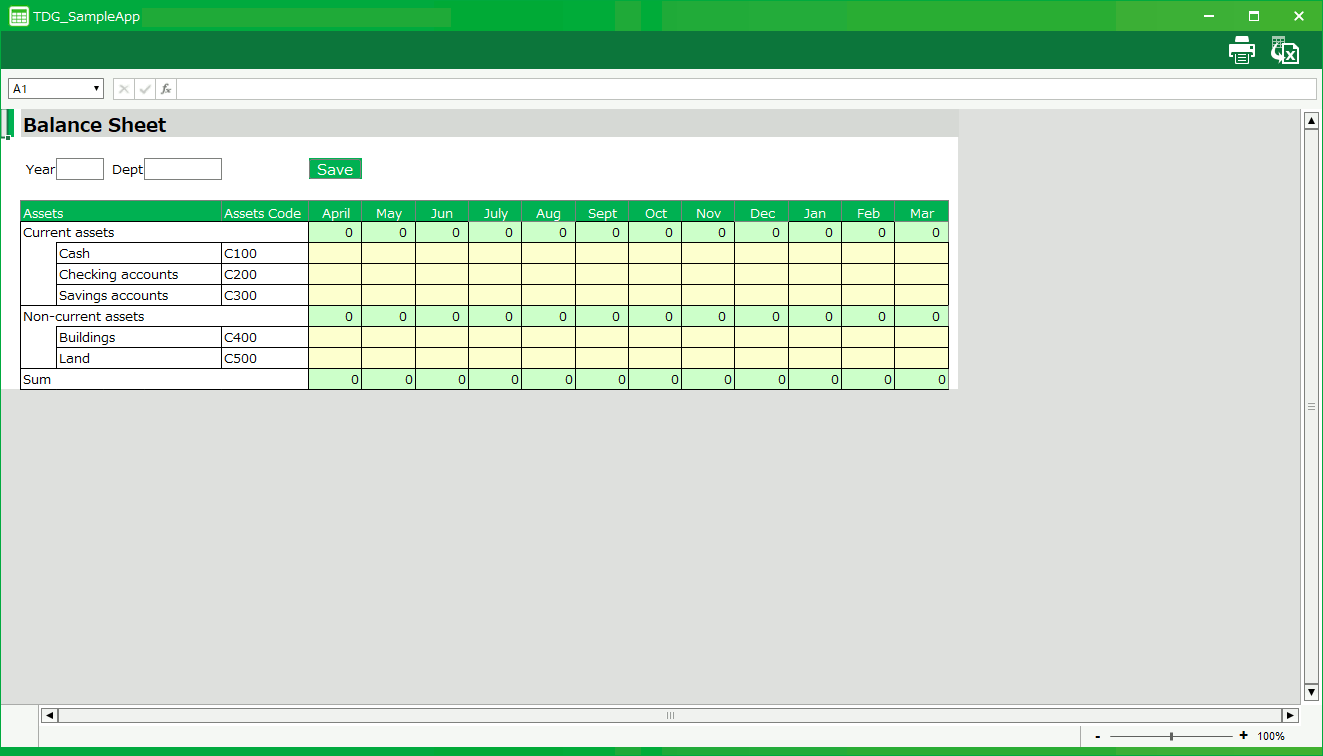Click the TDG_SampleApp title bar icon

click(18, 16)
